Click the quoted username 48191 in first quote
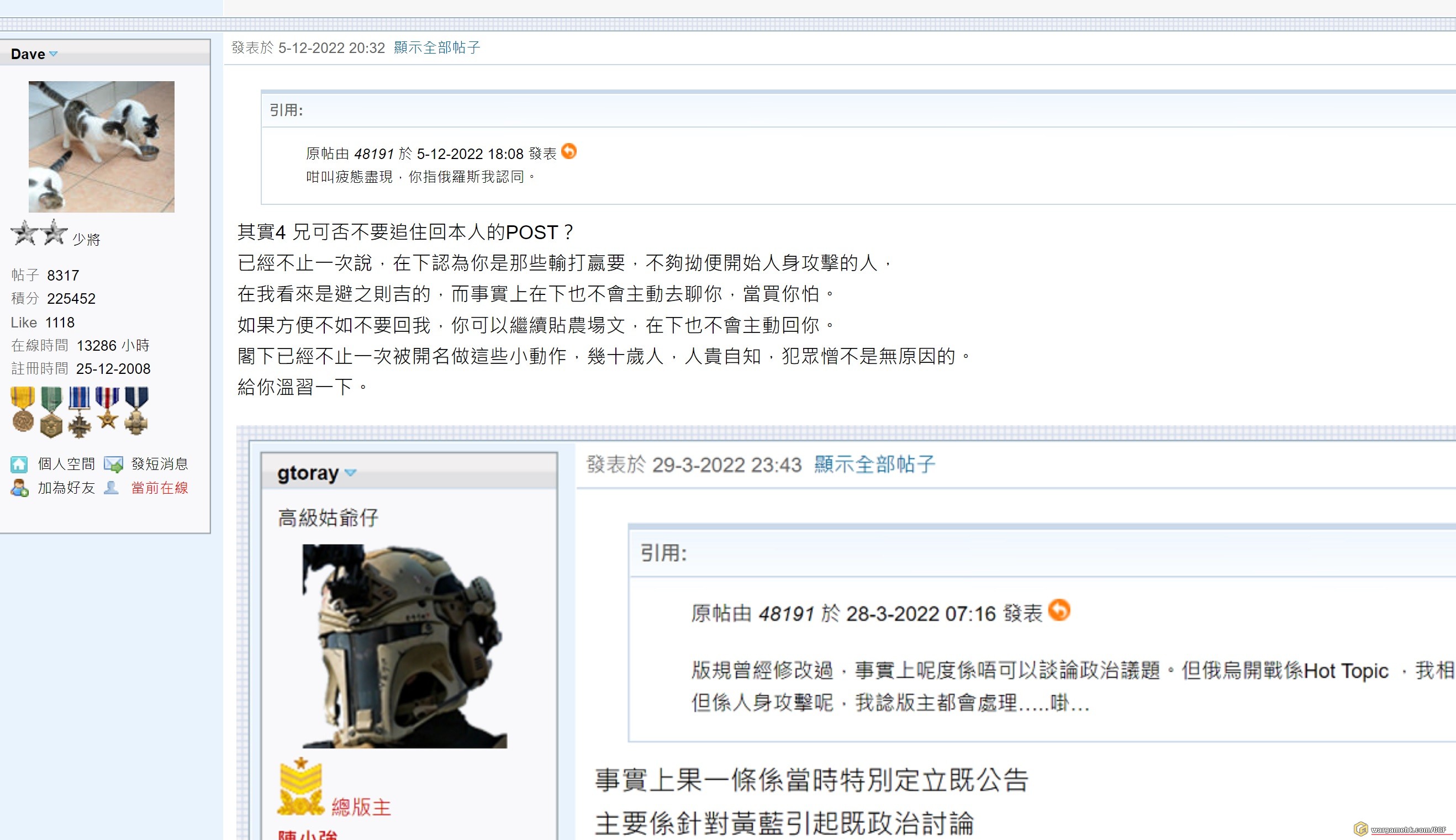Image resolution: width=1456 pixels, height=840 pixels. 374,154
